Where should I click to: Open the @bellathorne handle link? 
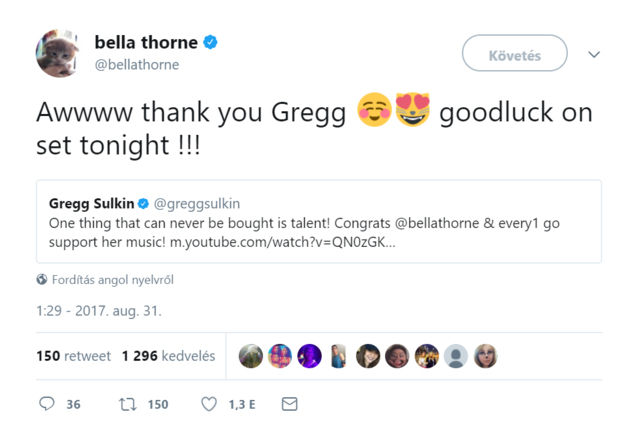click(136, 65)
